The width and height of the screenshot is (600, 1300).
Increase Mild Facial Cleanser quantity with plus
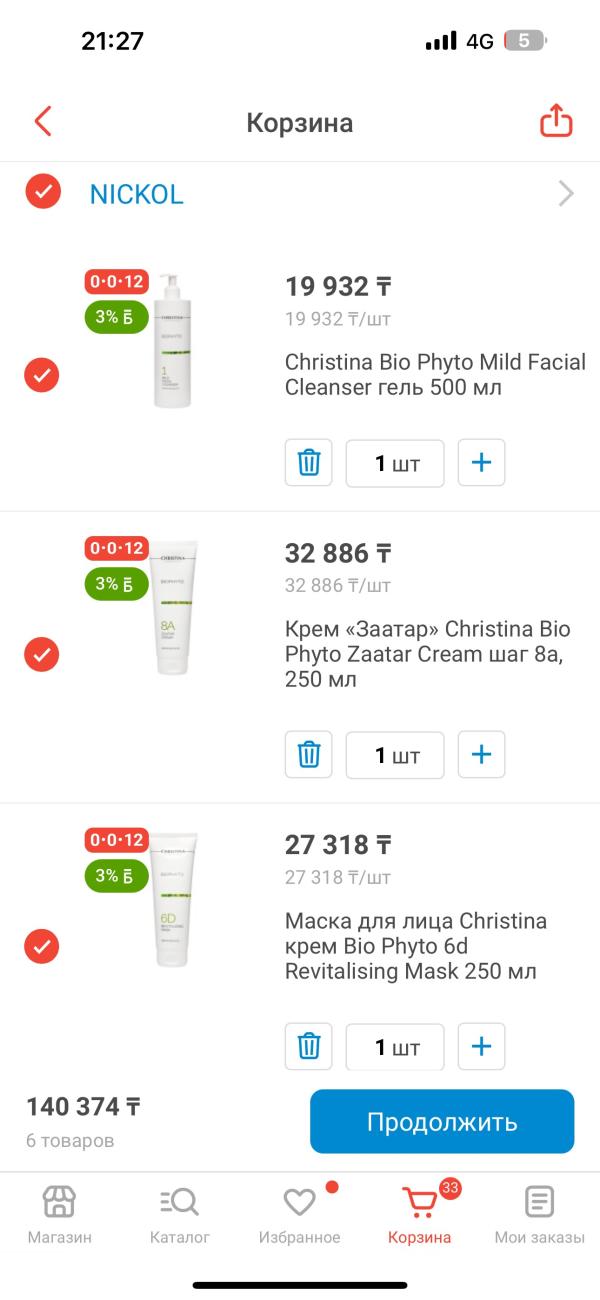[x=481, y=463]
